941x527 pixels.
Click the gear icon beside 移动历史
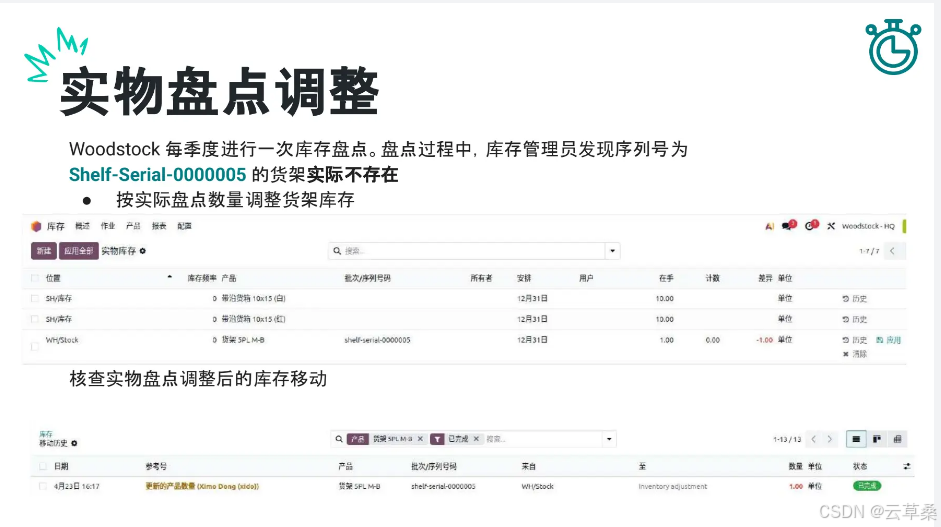74,443
